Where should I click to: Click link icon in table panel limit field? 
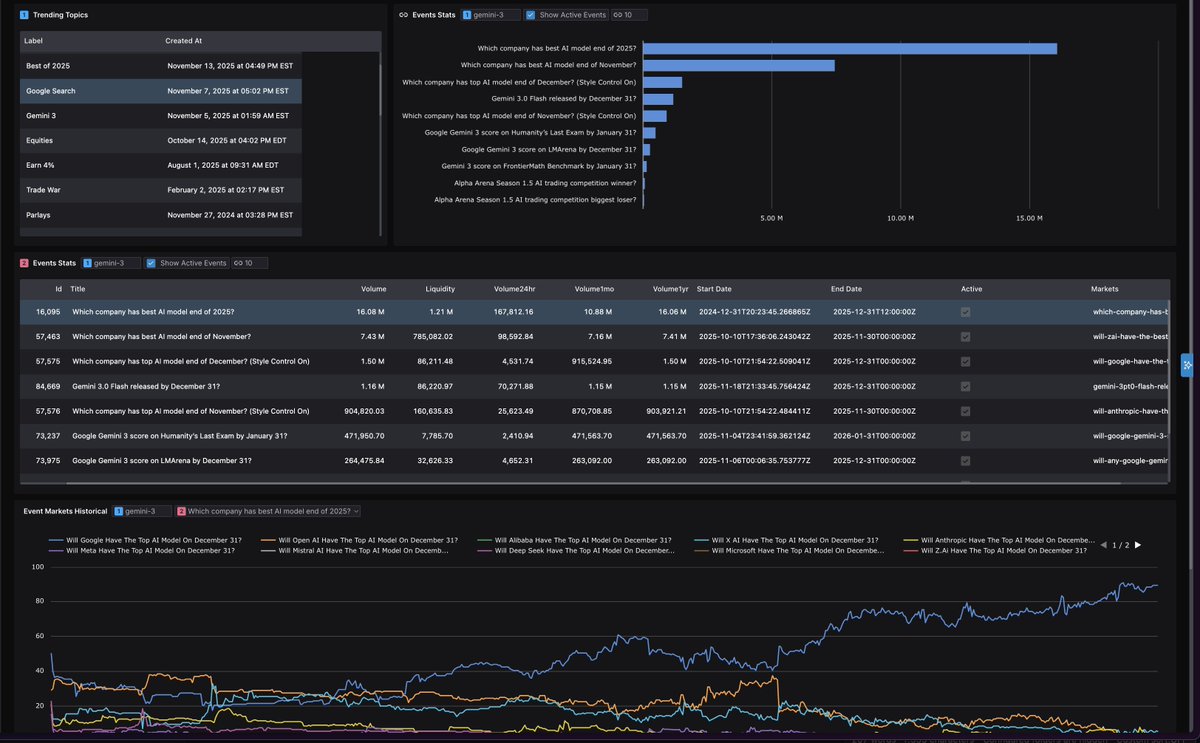coord(237,263)
